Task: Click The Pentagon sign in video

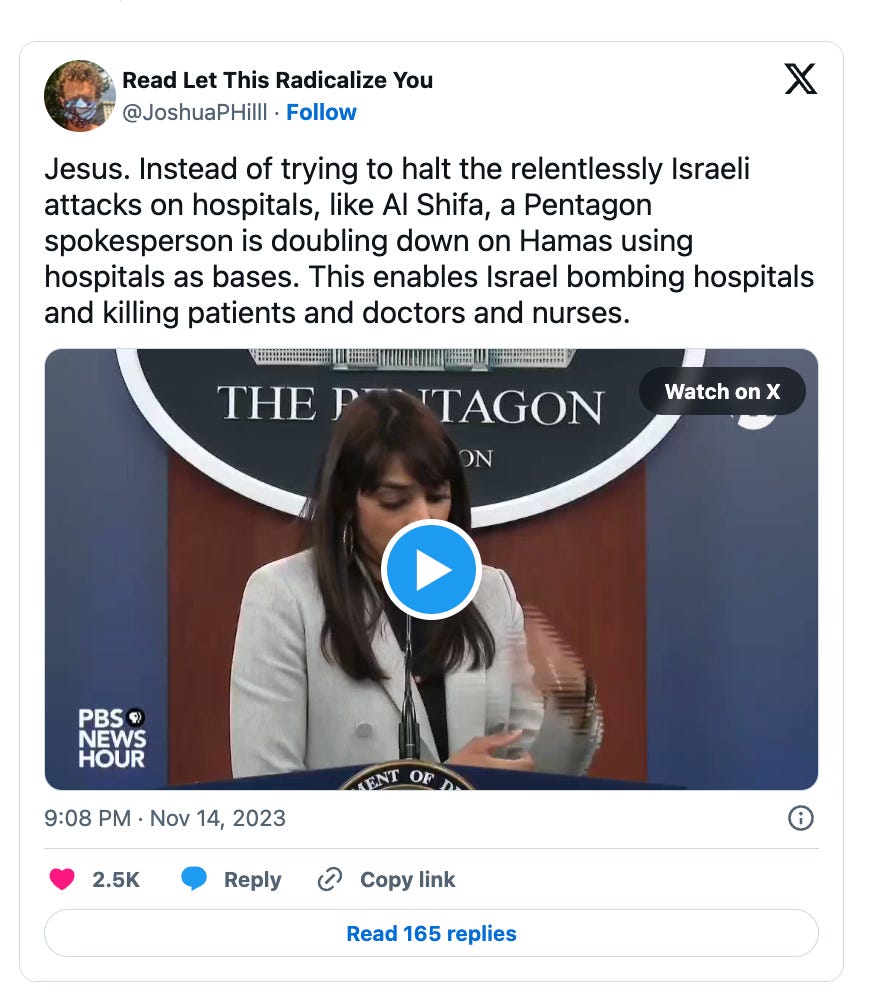Action: 411,404
